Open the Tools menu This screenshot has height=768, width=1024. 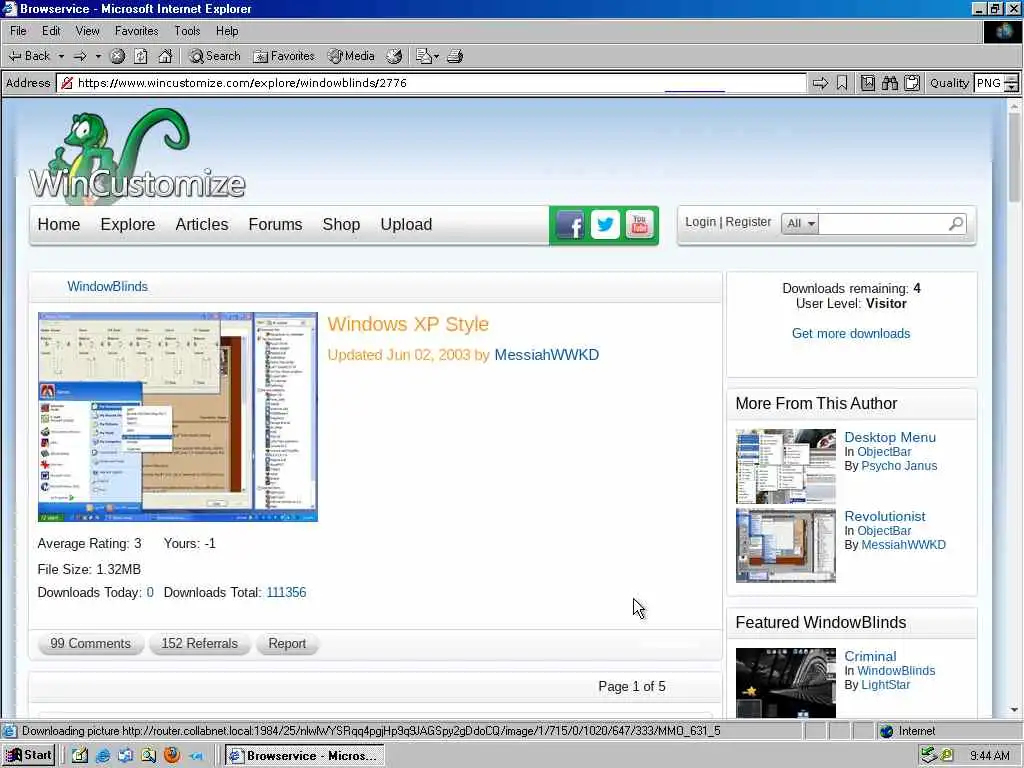click(187, 31)
